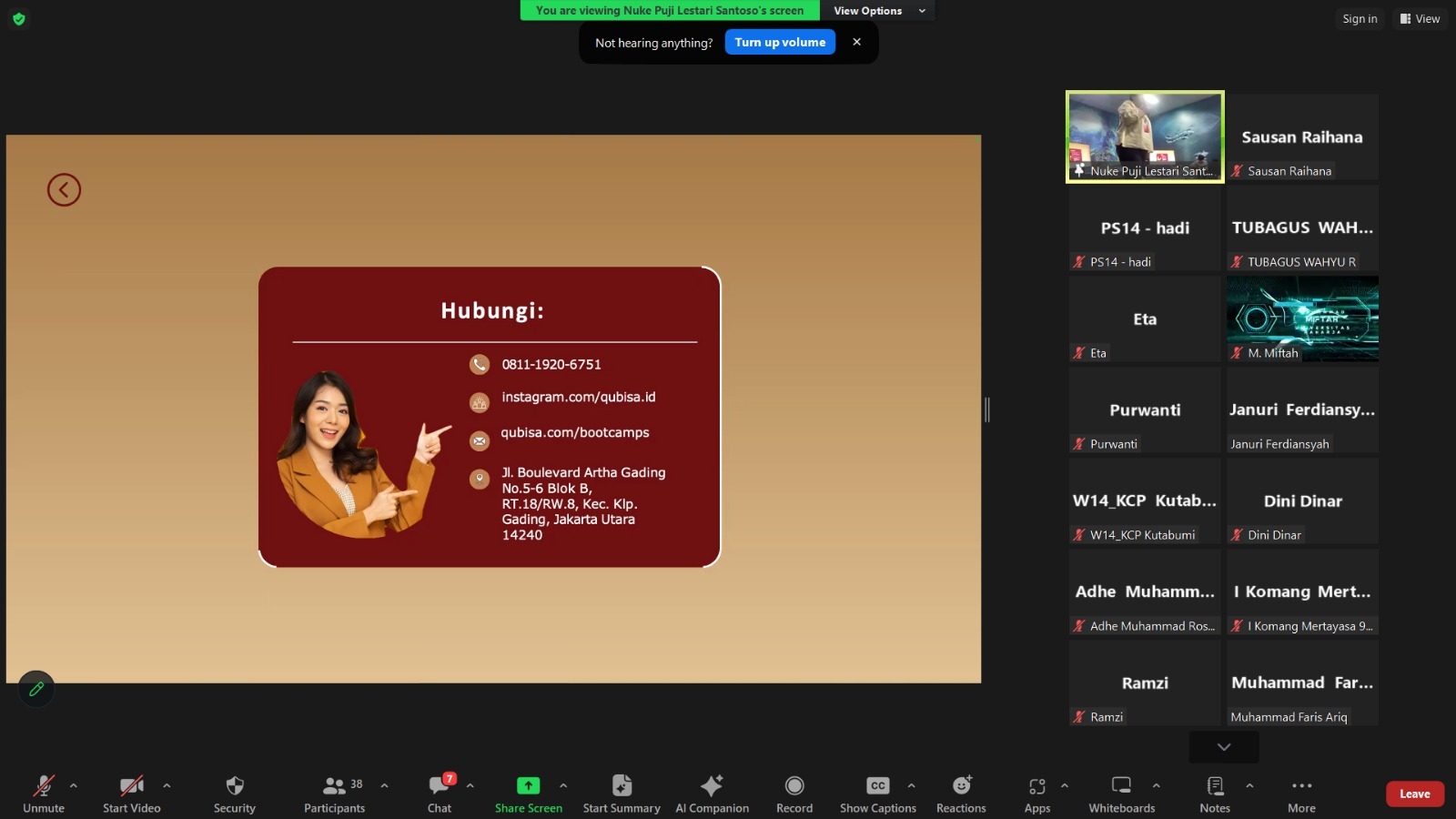
Task: Start meeting summary icon
Action: click(622, 785)
